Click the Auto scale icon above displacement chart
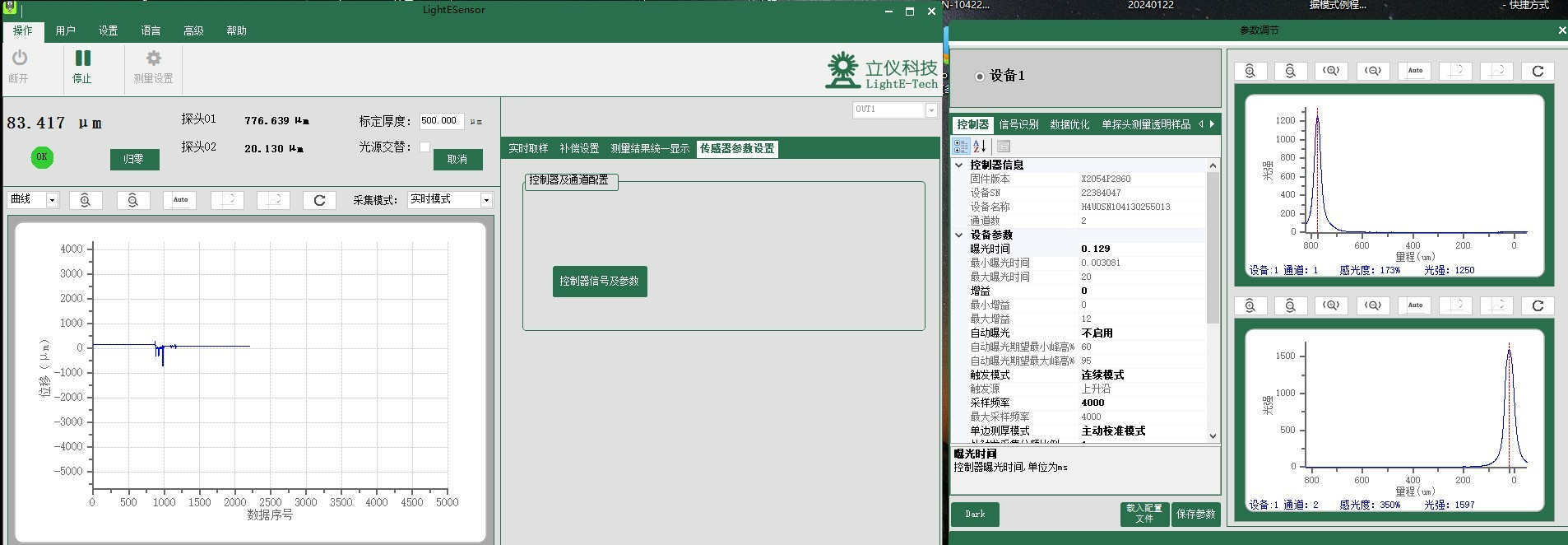This screenshot has width=1568, height=545. [x=180, y=200]
